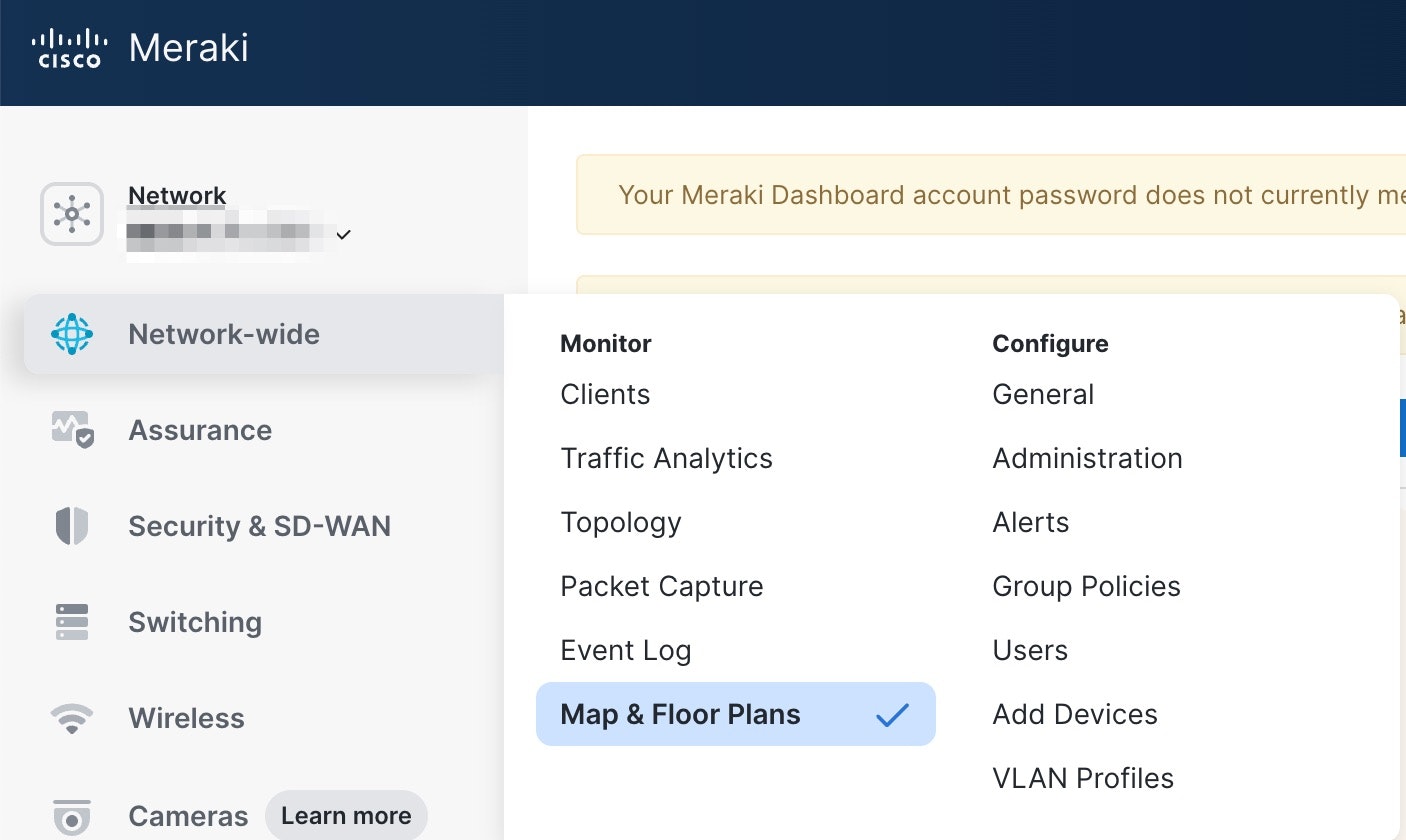Go to Group Policies under Configure
Viewport: 1406px width, 840px height.
[x=1086, y=586]
